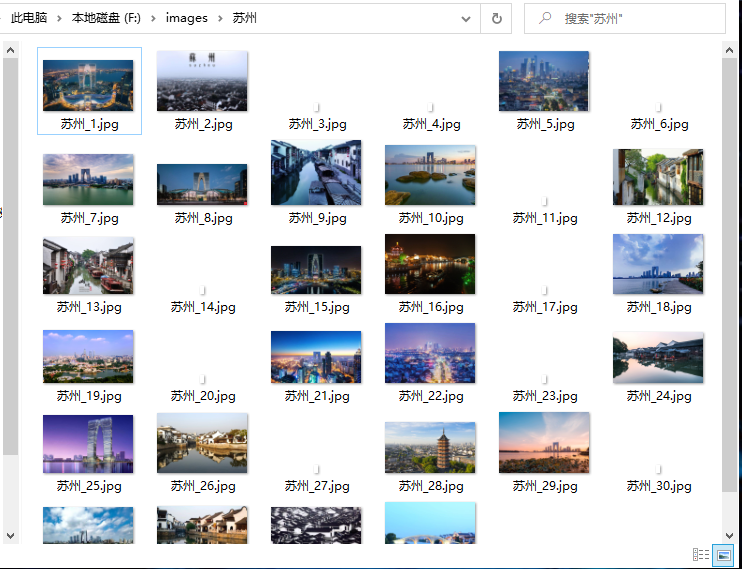The width and height of the screenshot is (742, 569).
Task: Expand the chevron after 本地磁盘 (F:)
Action: click(x=153, y=18)
